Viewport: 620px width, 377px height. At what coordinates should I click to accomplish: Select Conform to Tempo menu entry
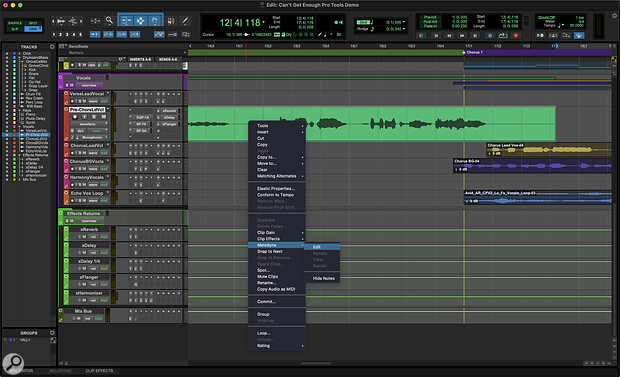[x=277, y=195]
